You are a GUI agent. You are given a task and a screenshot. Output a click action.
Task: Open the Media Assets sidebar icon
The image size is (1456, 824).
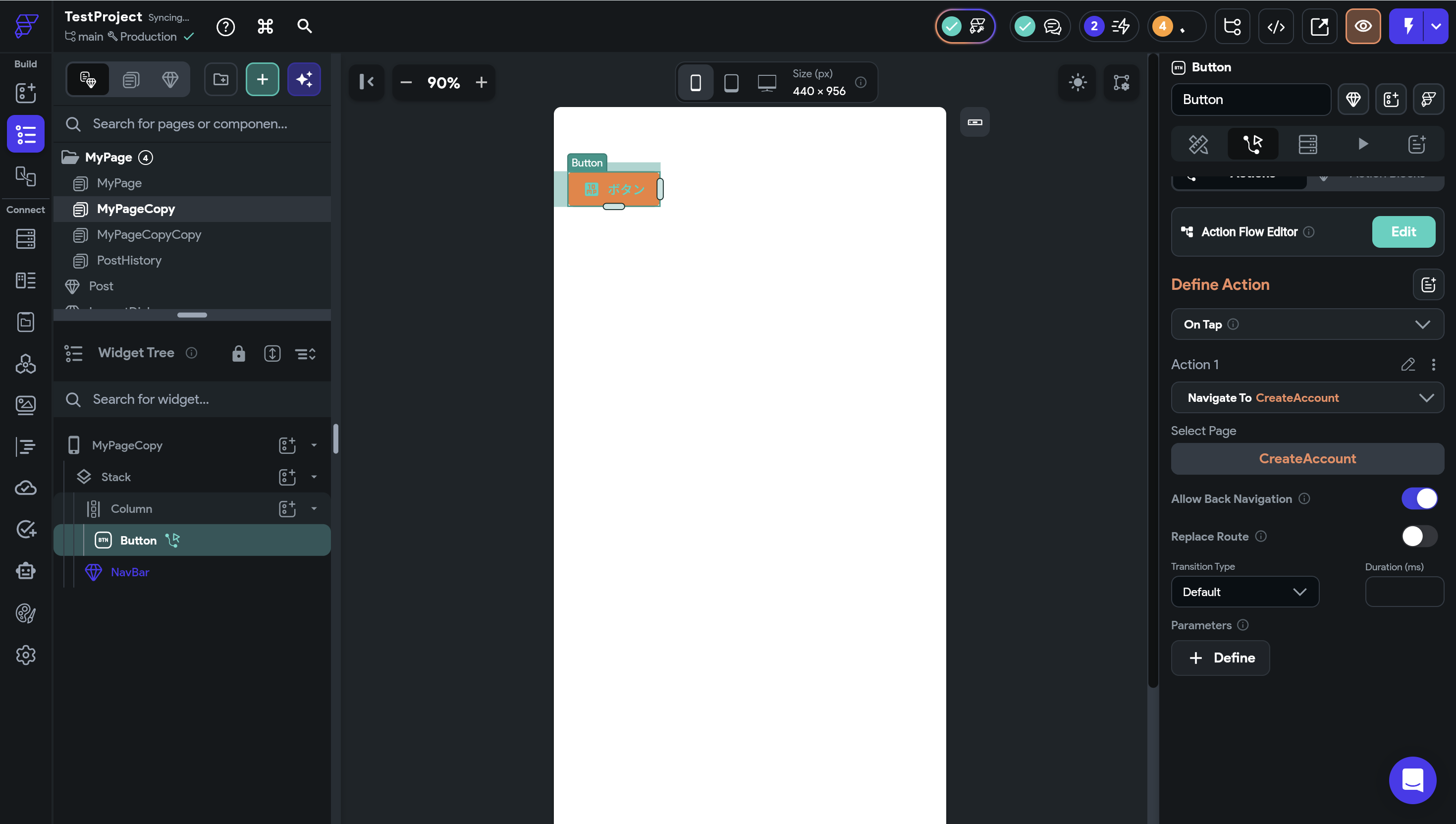click(25, 405)
